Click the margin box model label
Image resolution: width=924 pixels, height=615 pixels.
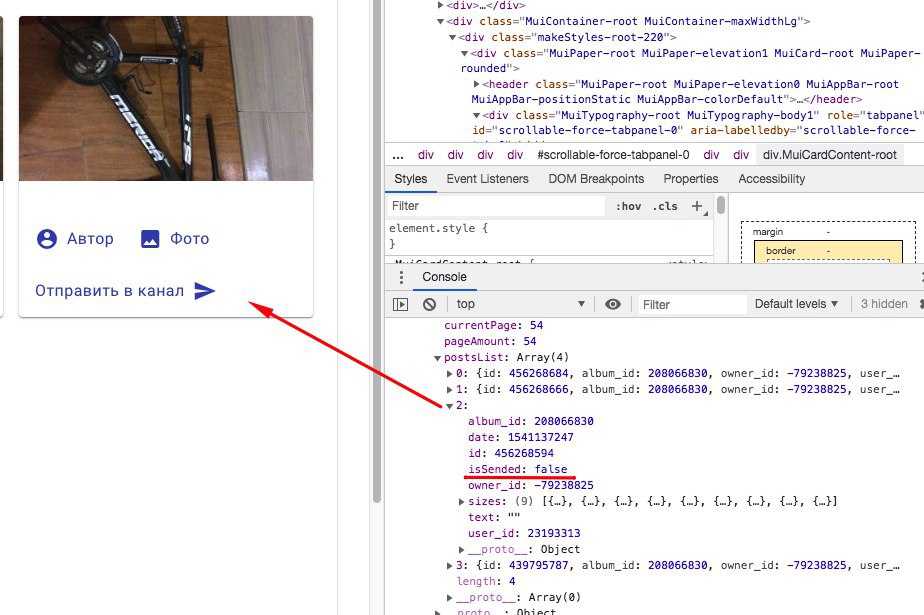767,232
